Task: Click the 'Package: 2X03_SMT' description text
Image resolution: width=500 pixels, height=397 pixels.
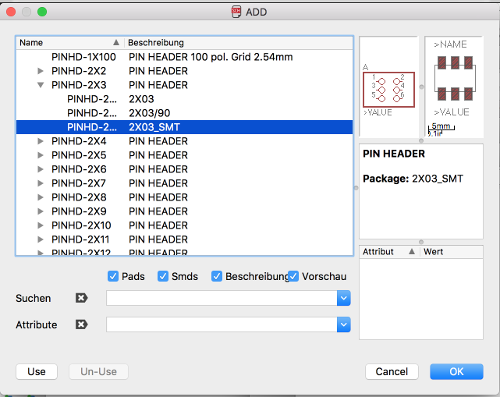Action: click(413, 179)
